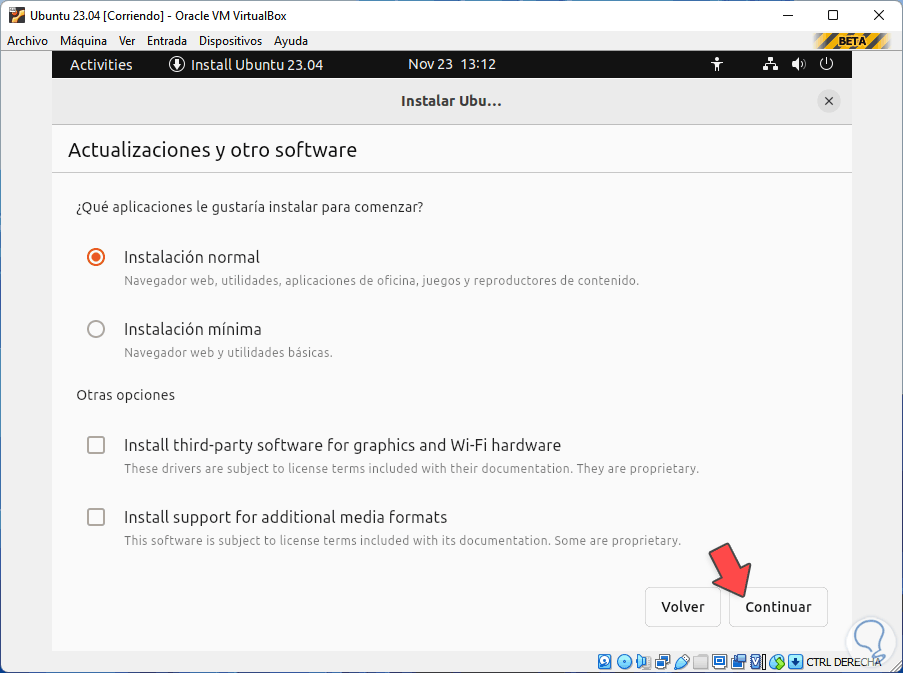903x673 pixels.
Task: Enable third-party software for graphics and Wi-Fi
Action: 96,445
